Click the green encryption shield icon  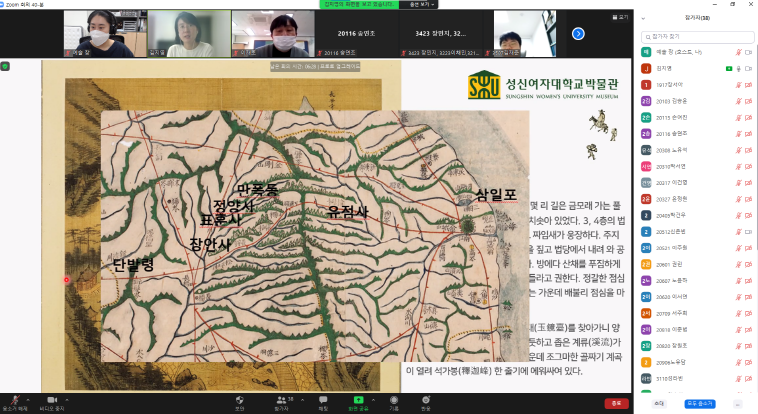pos(5,66)
